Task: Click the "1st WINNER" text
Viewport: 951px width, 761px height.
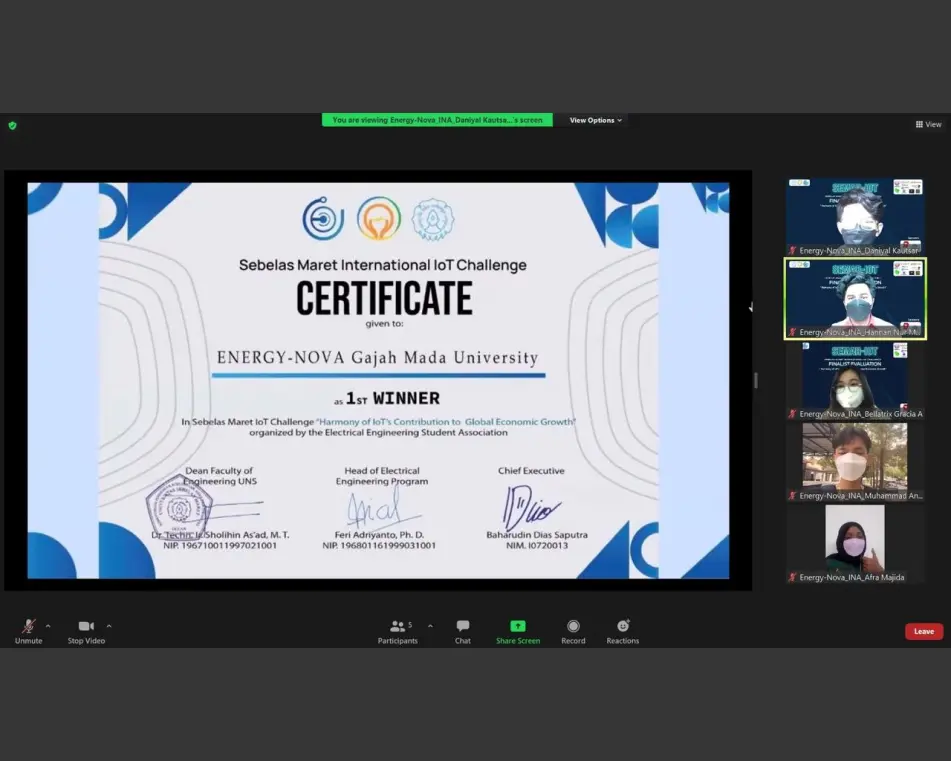Action: (393, 398)
